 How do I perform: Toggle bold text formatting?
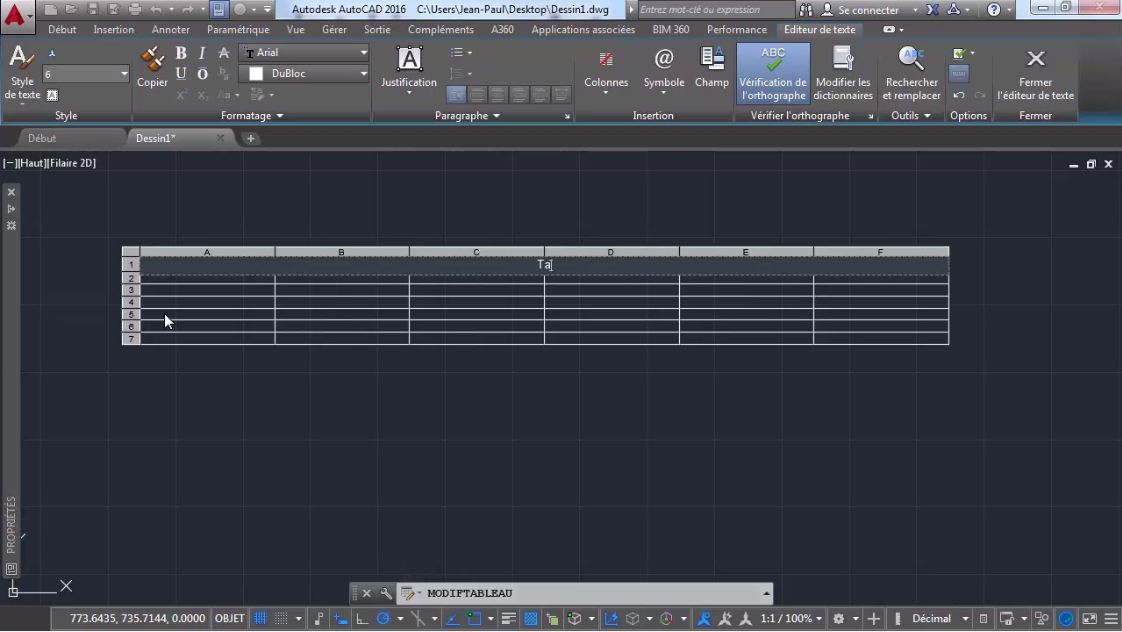pos(181,53)
